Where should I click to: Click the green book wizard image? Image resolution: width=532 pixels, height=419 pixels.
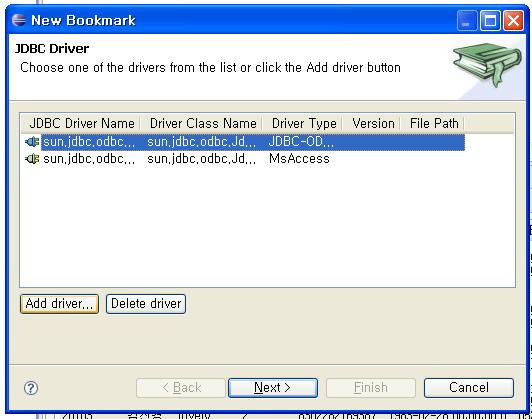click(x=487, y=64)
